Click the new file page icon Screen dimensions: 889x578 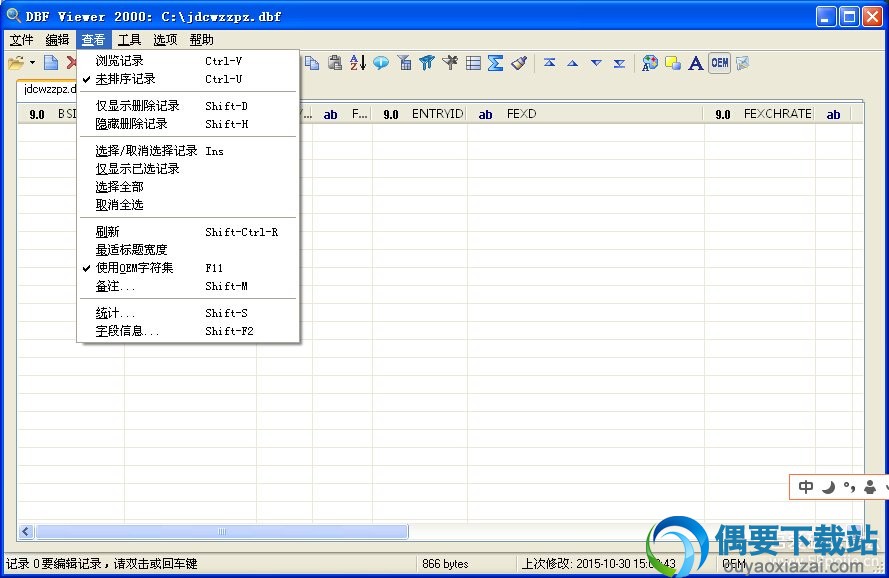[x=51, y=62]
